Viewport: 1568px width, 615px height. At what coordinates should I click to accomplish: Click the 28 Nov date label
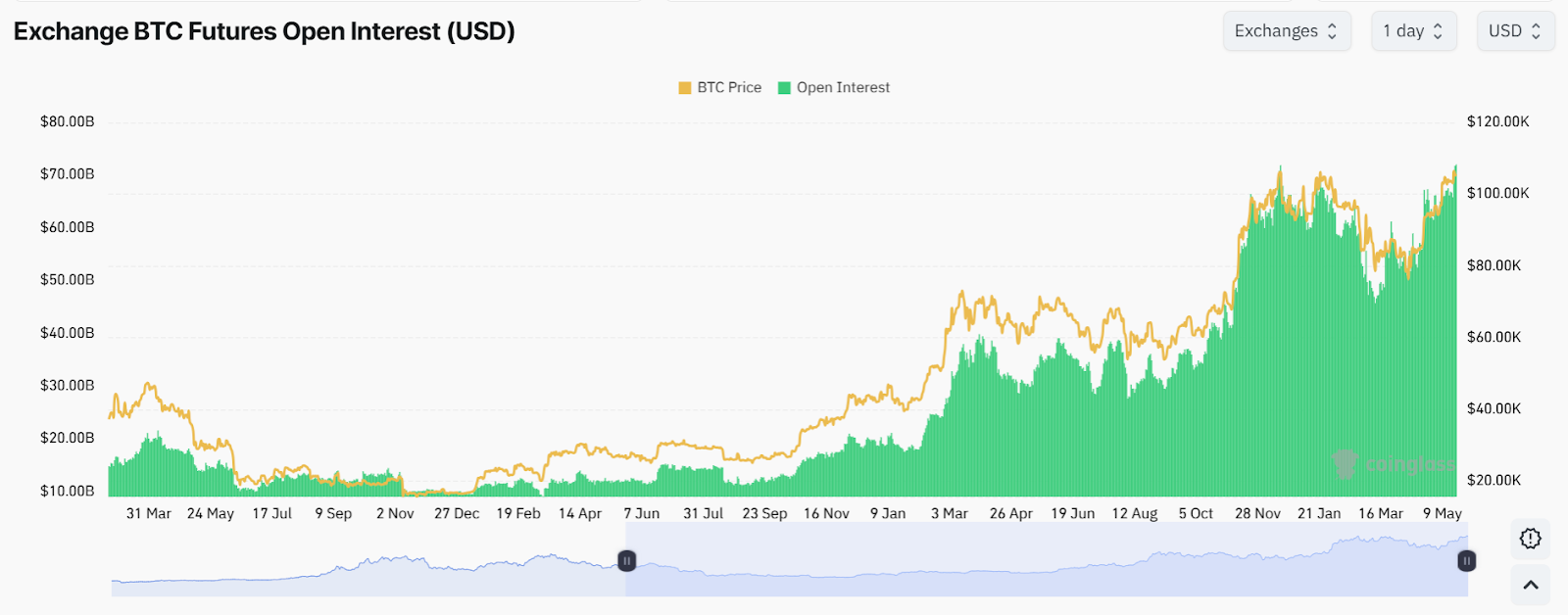pos(1257,513)
